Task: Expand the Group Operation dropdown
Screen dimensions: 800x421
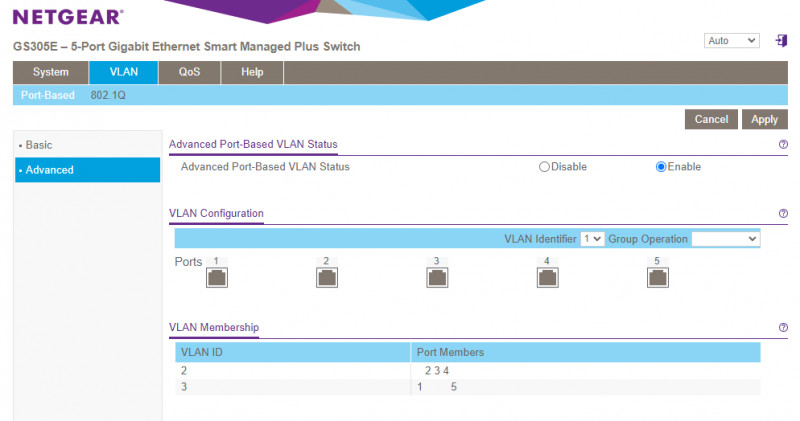Action: coord(725,239)
